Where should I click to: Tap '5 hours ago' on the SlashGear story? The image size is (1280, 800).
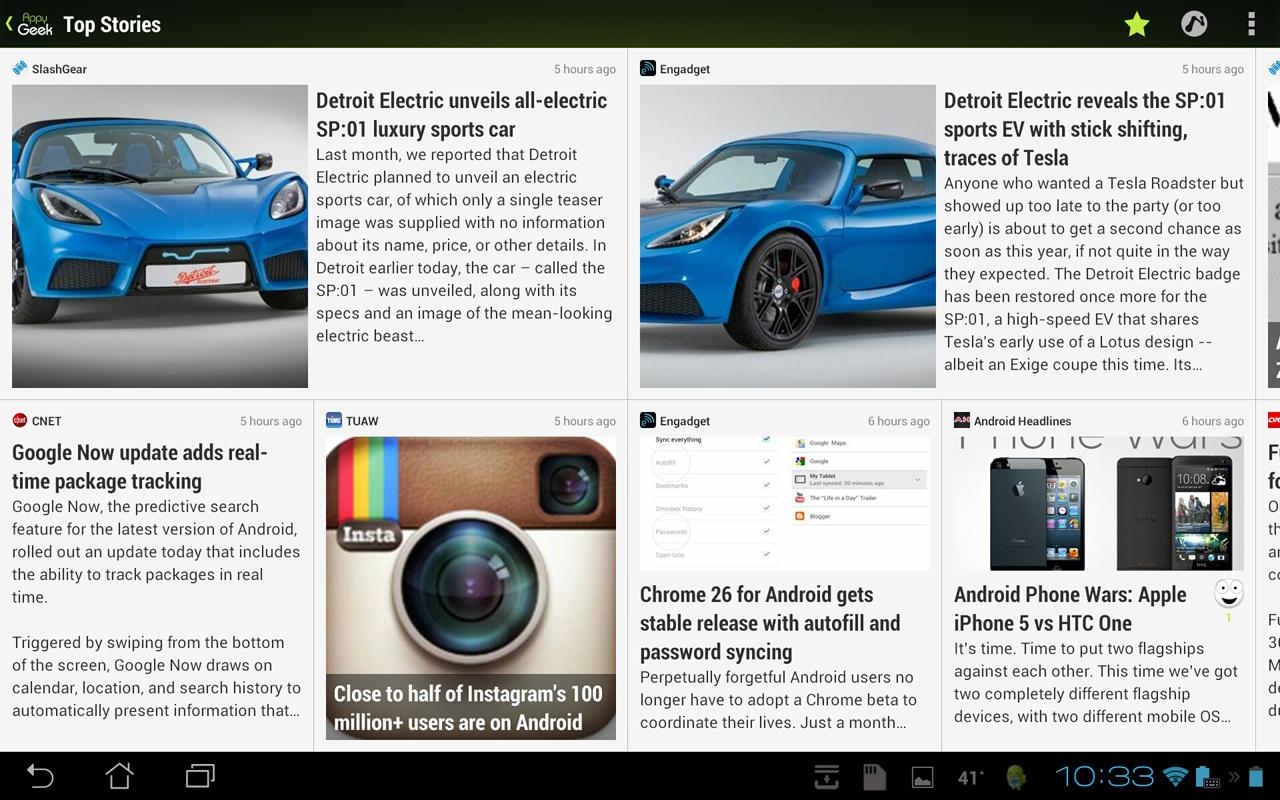[x=585, y=69]
